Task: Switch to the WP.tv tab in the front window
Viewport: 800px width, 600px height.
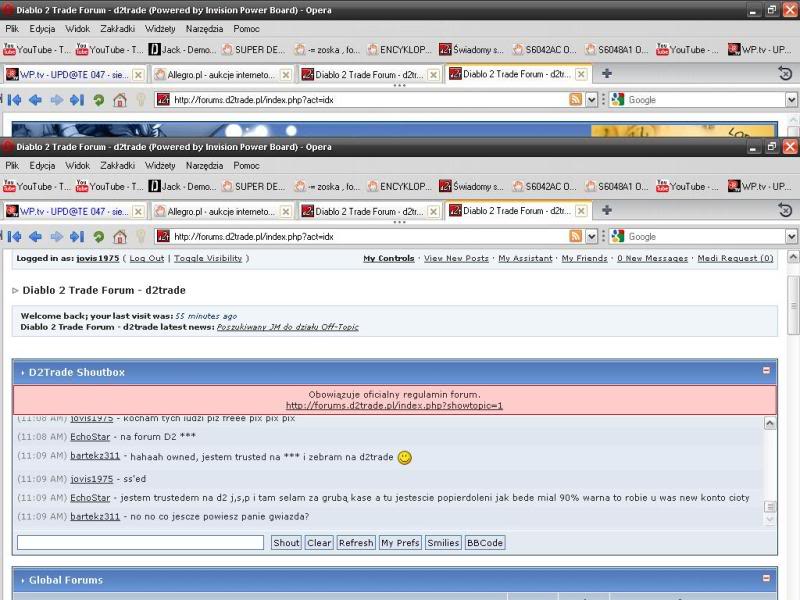Action: click(72, 212)
